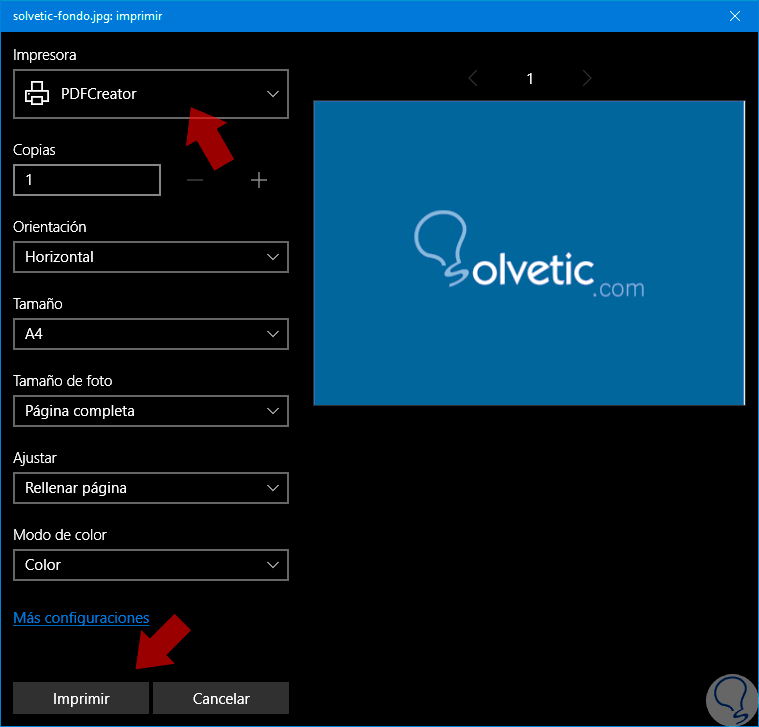The height and width of the screenshot is (727, 759).
Task: Click the Imprimir button
Action: pyautogui.click(x=81, y=698)
